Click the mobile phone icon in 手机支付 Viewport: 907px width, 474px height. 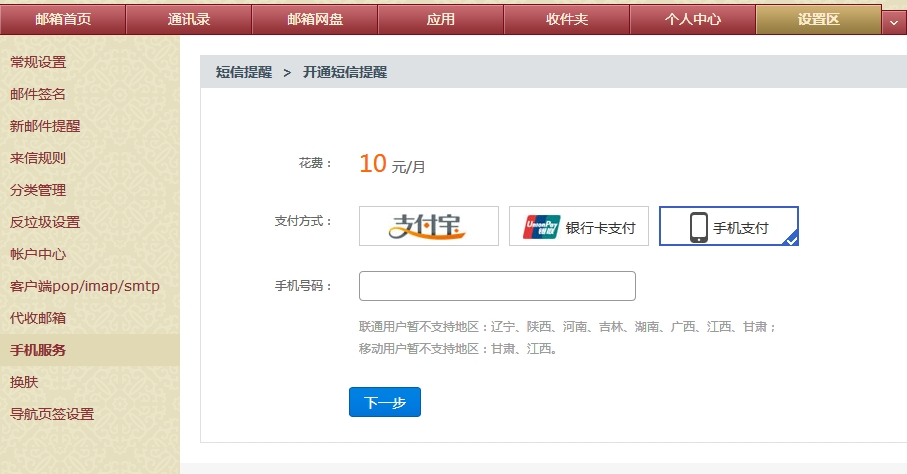699,227
